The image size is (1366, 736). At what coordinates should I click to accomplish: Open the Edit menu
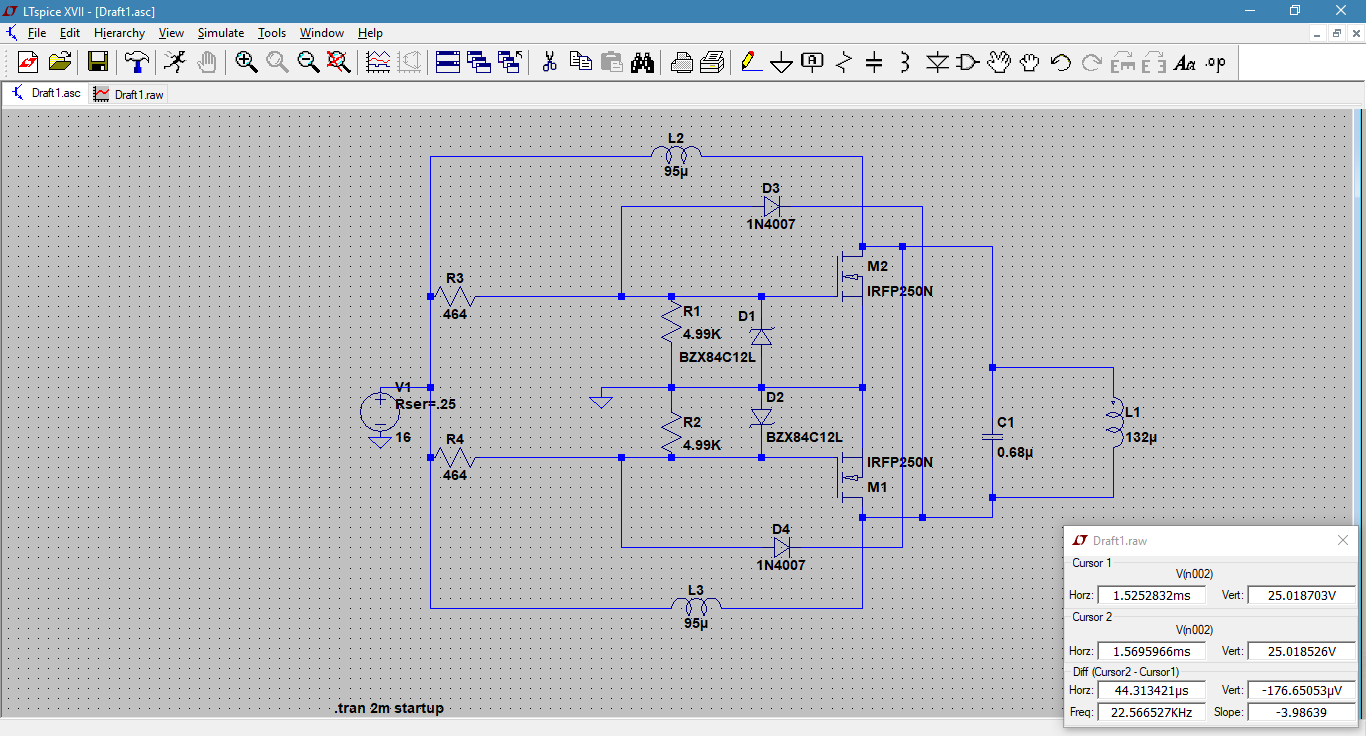(69, 33)
